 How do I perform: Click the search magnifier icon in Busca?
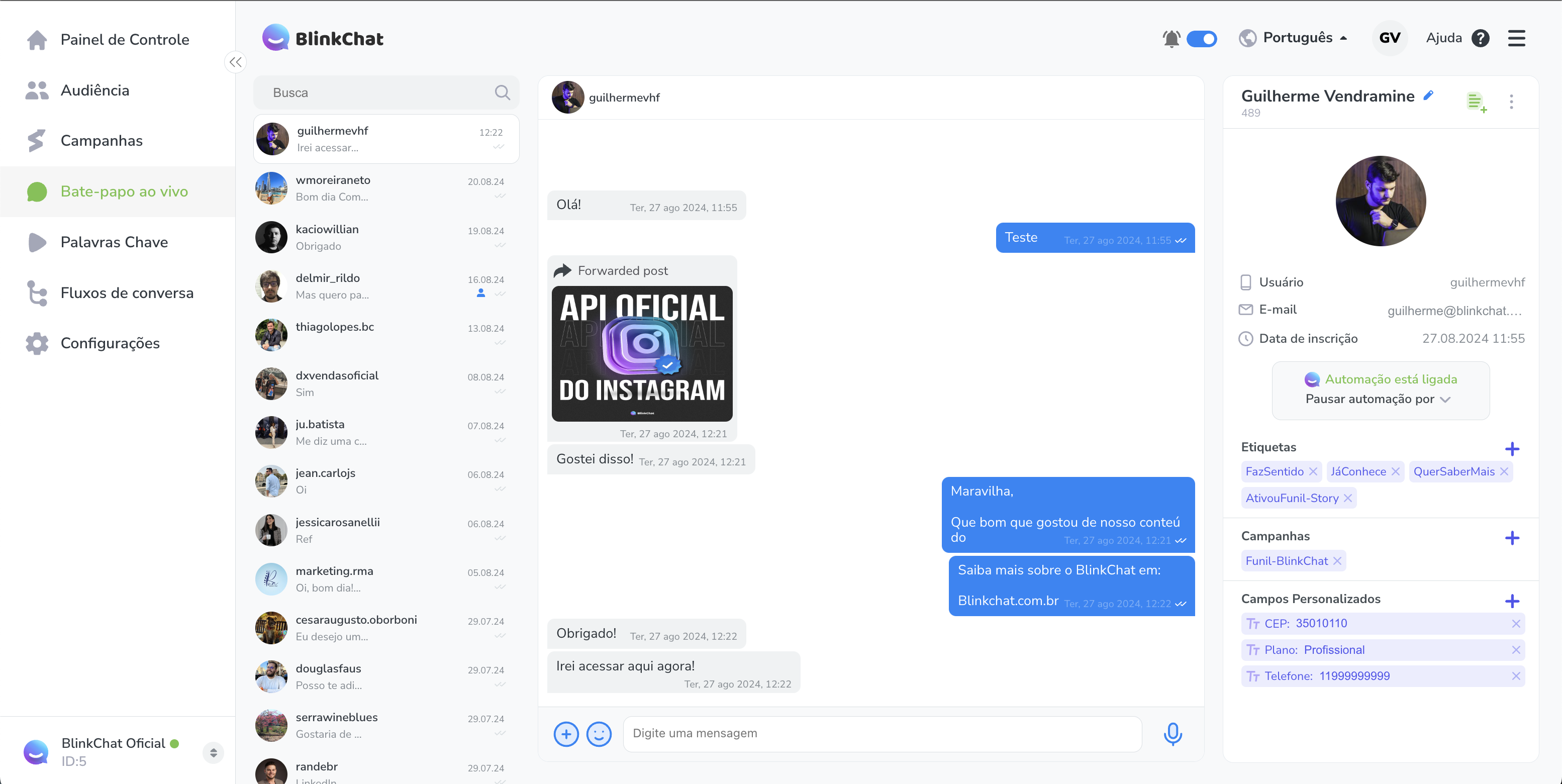click(x=502, y=92)
